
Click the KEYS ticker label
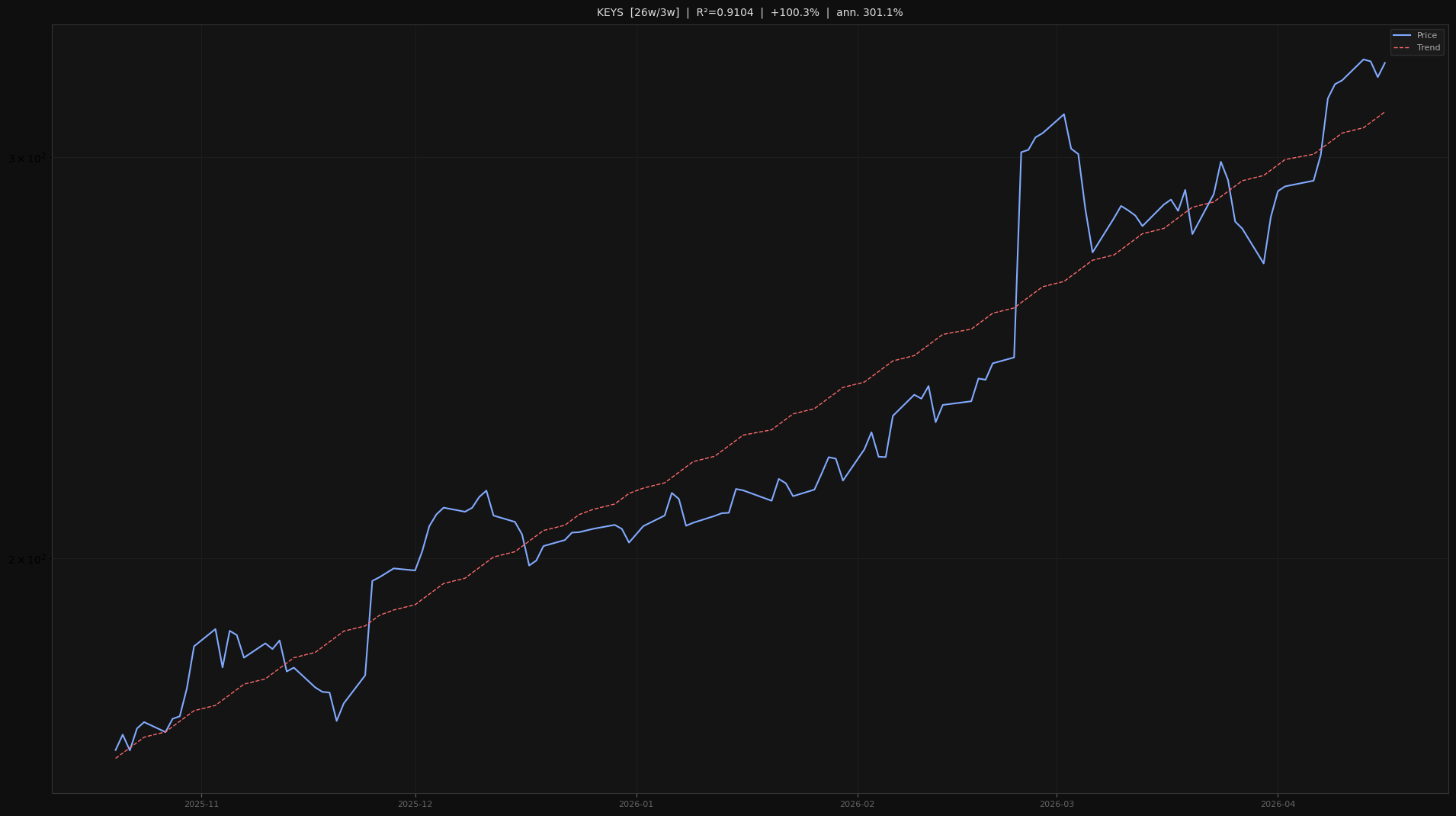(610, 12)
